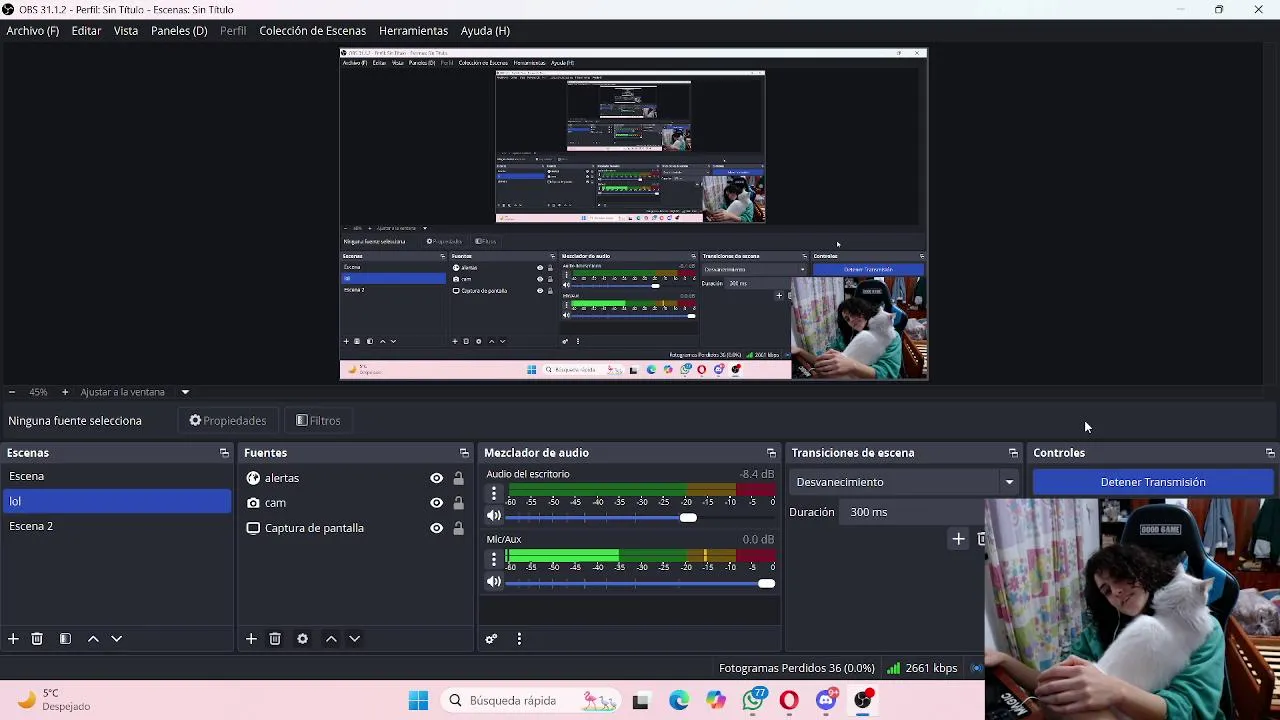Click the Búsqueda rápida taskbar search box
The height and width of the screenshot is (720, 1280).
point(533,701)
